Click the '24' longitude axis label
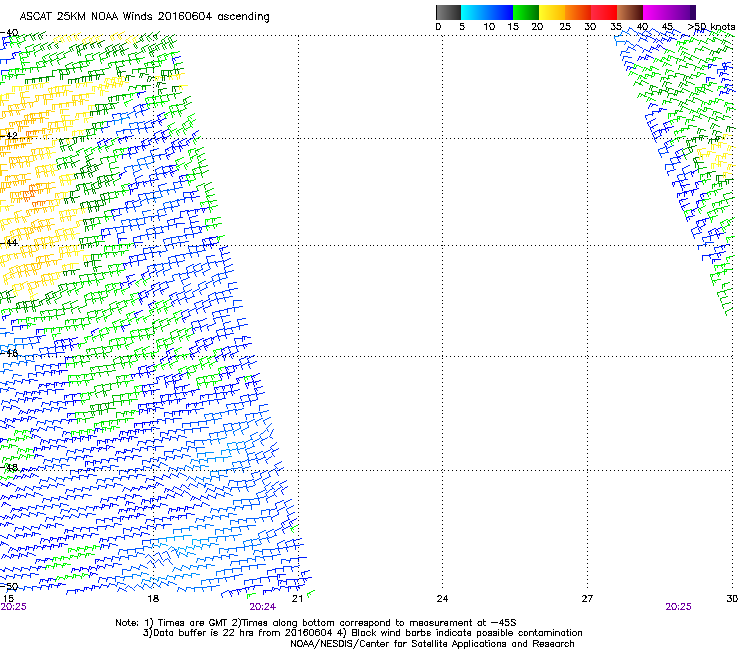Image resolution: width=740 pixels, height=650 pixels. pos(442,599)
